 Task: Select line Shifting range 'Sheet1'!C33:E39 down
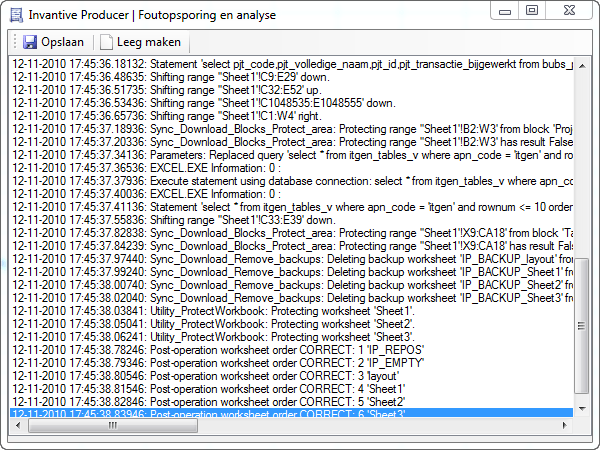(292, 220)
